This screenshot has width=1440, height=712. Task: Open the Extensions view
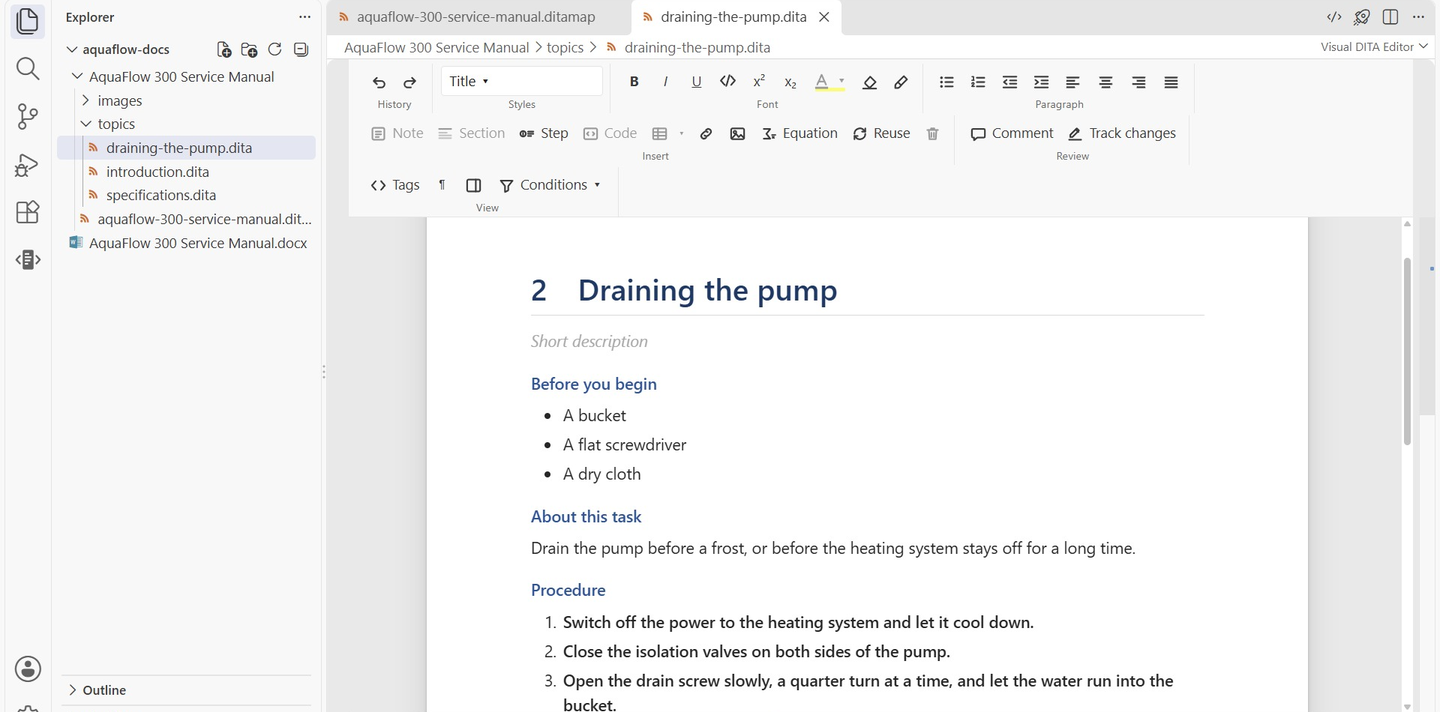click(28, 212)
